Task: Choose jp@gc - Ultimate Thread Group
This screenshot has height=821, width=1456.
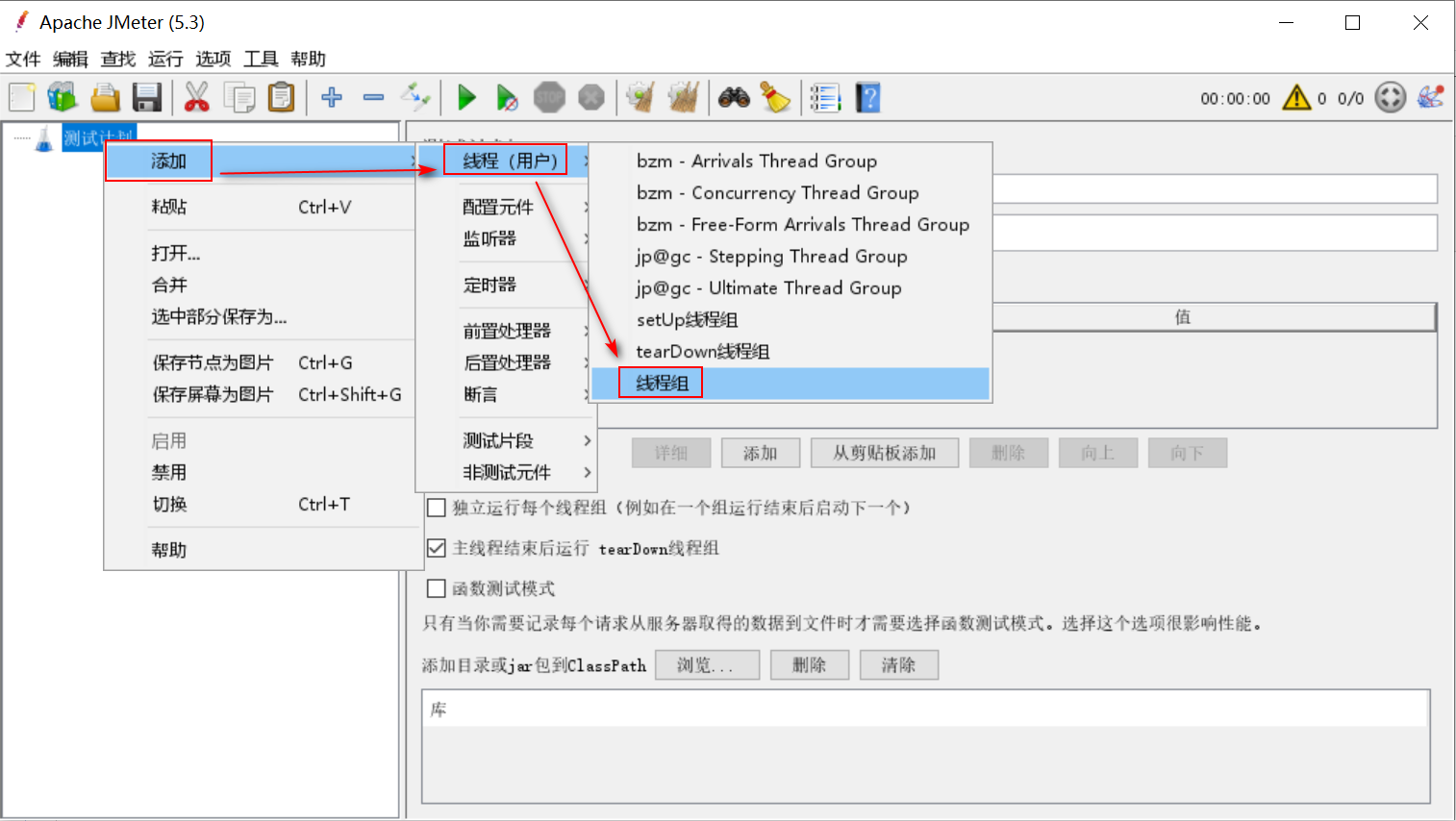Action: (x=791, y=287)
